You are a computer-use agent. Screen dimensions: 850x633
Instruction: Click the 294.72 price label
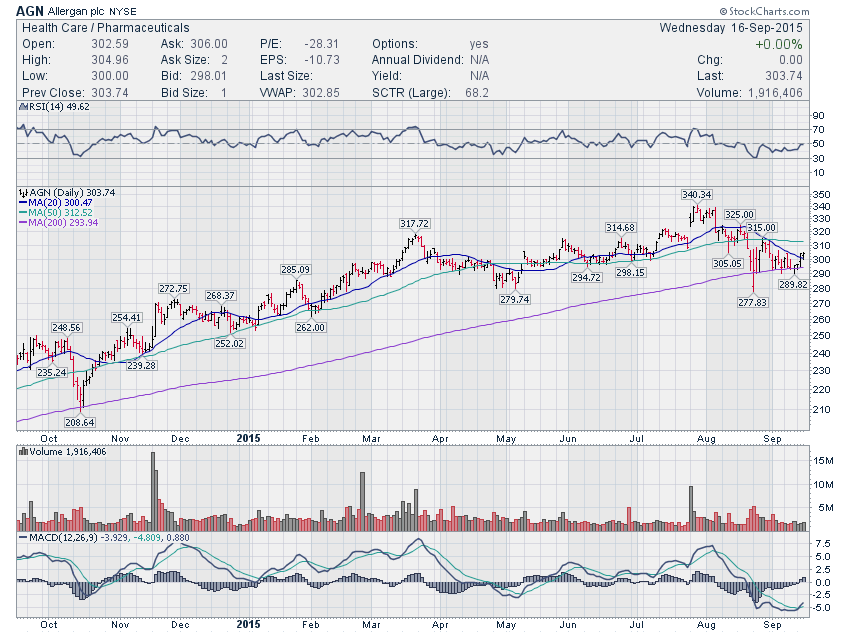(587, 277)
